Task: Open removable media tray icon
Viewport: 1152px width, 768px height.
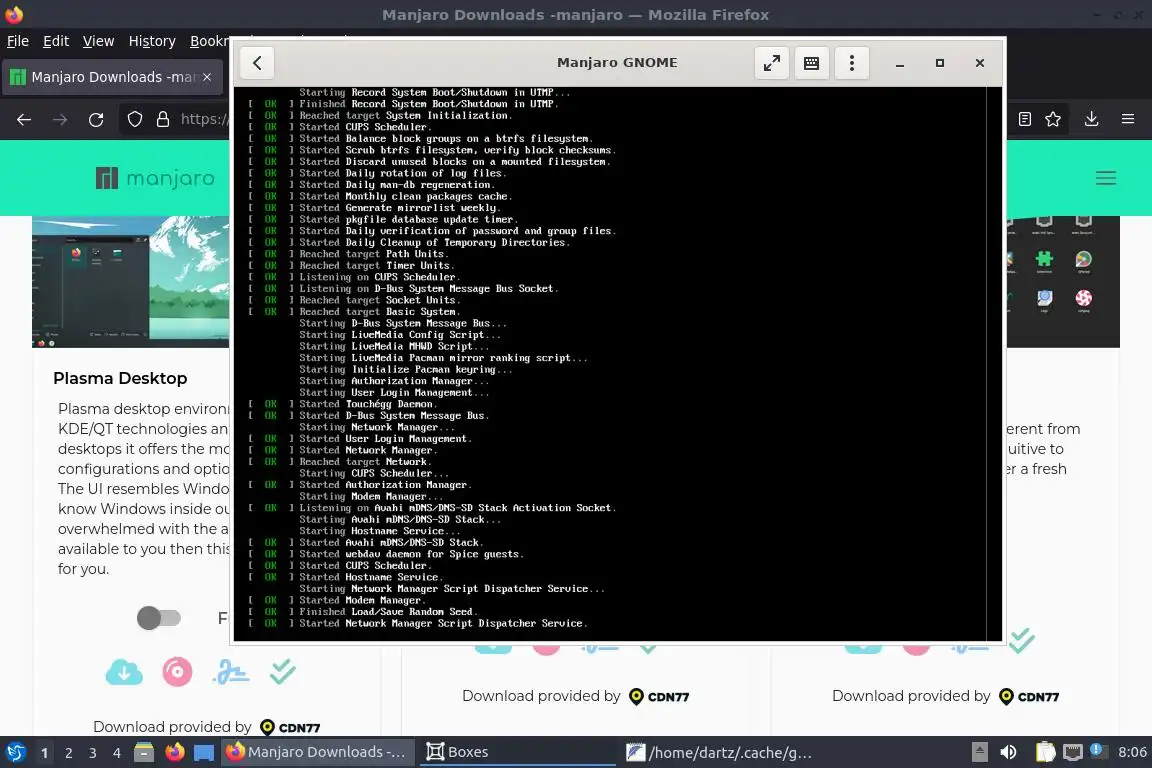Action: pyautogui.click(x=979, y=753)
